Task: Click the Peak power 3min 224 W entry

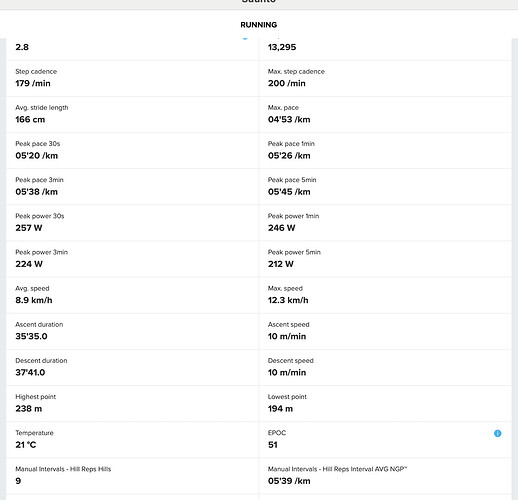Action: 132,259
